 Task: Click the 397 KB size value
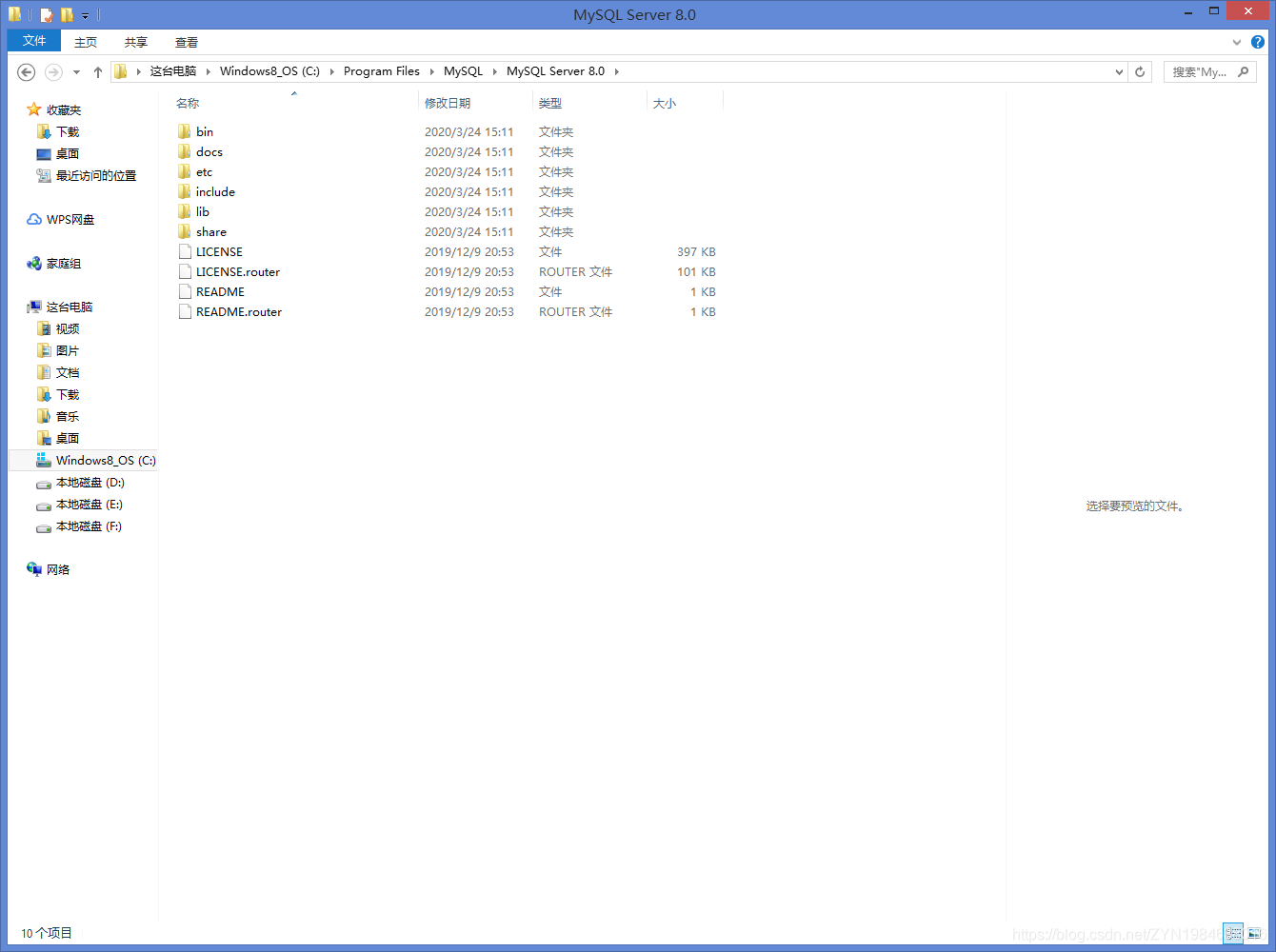coord(696,251)
